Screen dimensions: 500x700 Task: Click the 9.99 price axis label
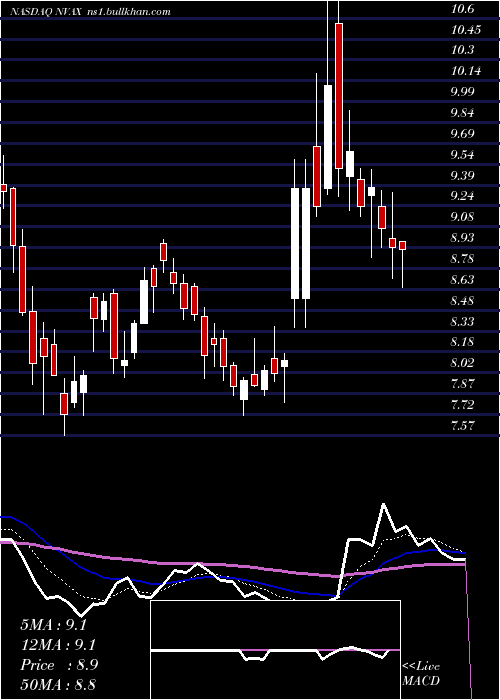click(x=463, y=92)
